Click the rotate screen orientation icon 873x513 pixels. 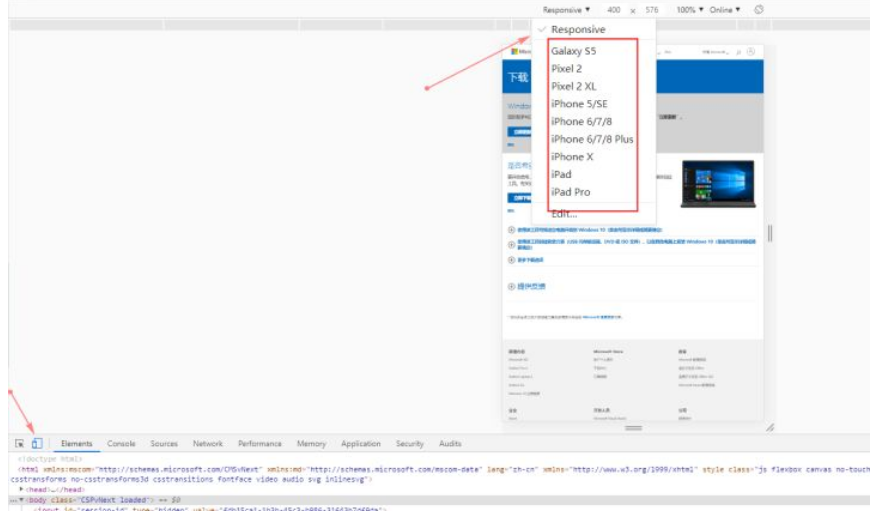pyautogui.click(x=759, y=10)
